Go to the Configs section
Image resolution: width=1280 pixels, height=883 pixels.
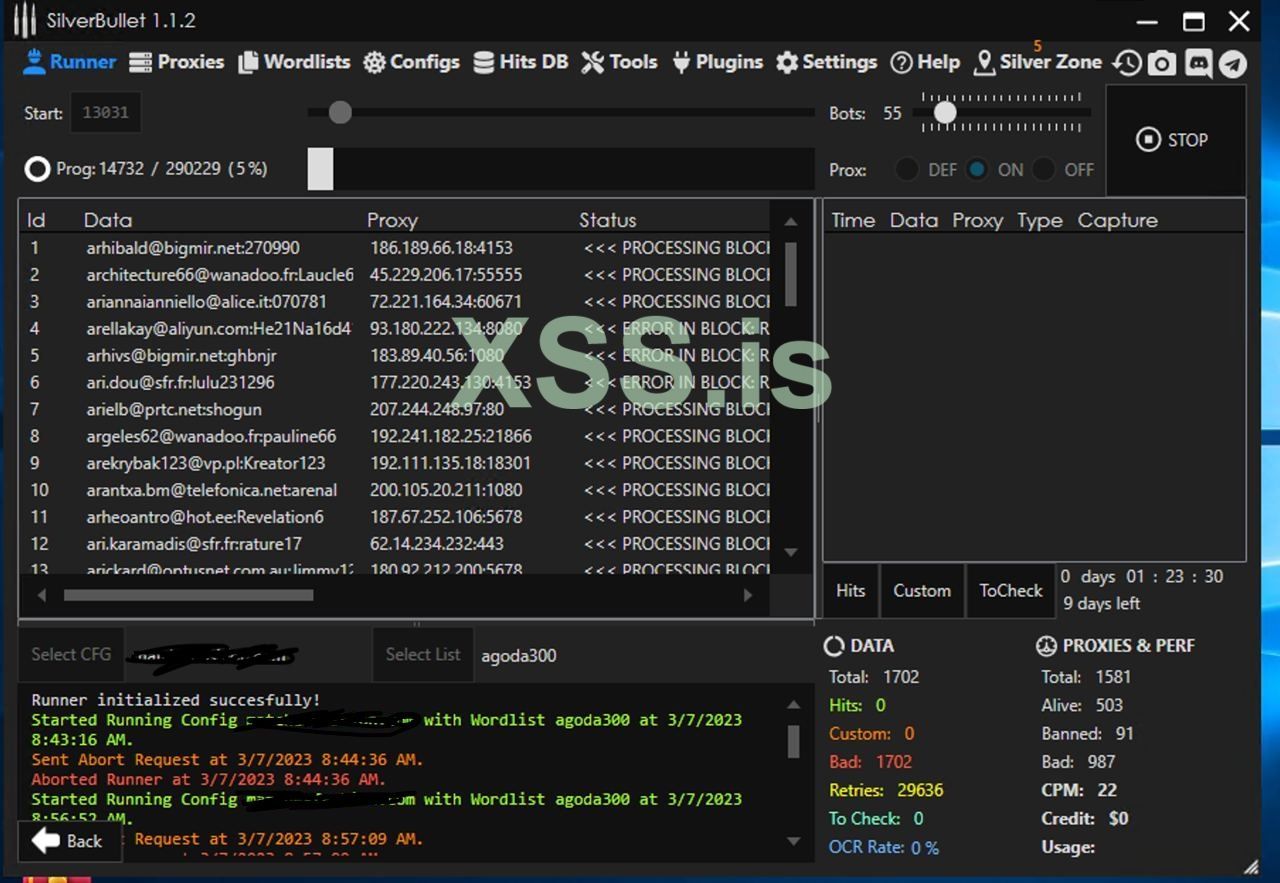click(411, 62)
